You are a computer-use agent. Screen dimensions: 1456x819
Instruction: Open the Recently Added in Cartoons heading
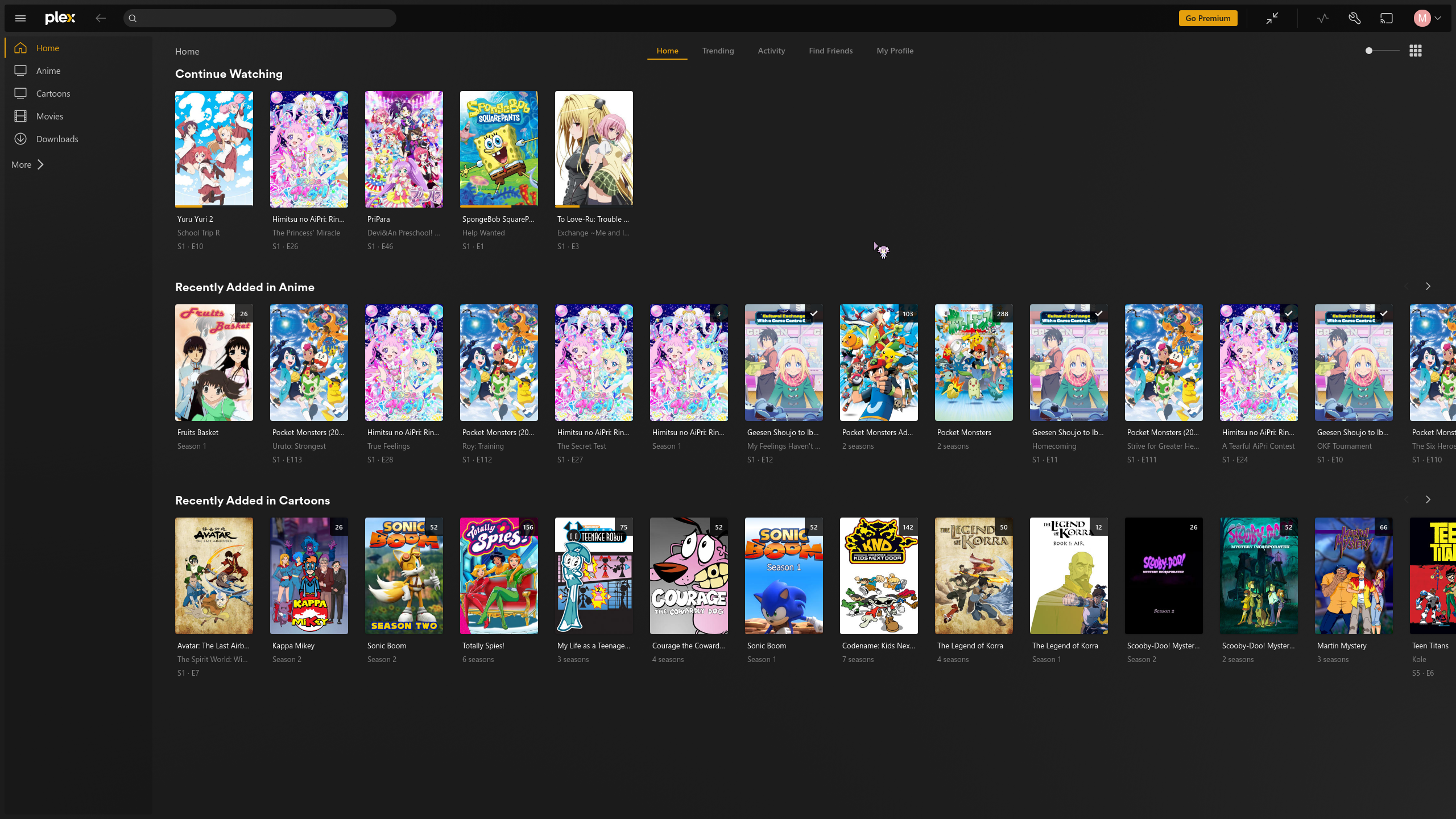point(253,500)
